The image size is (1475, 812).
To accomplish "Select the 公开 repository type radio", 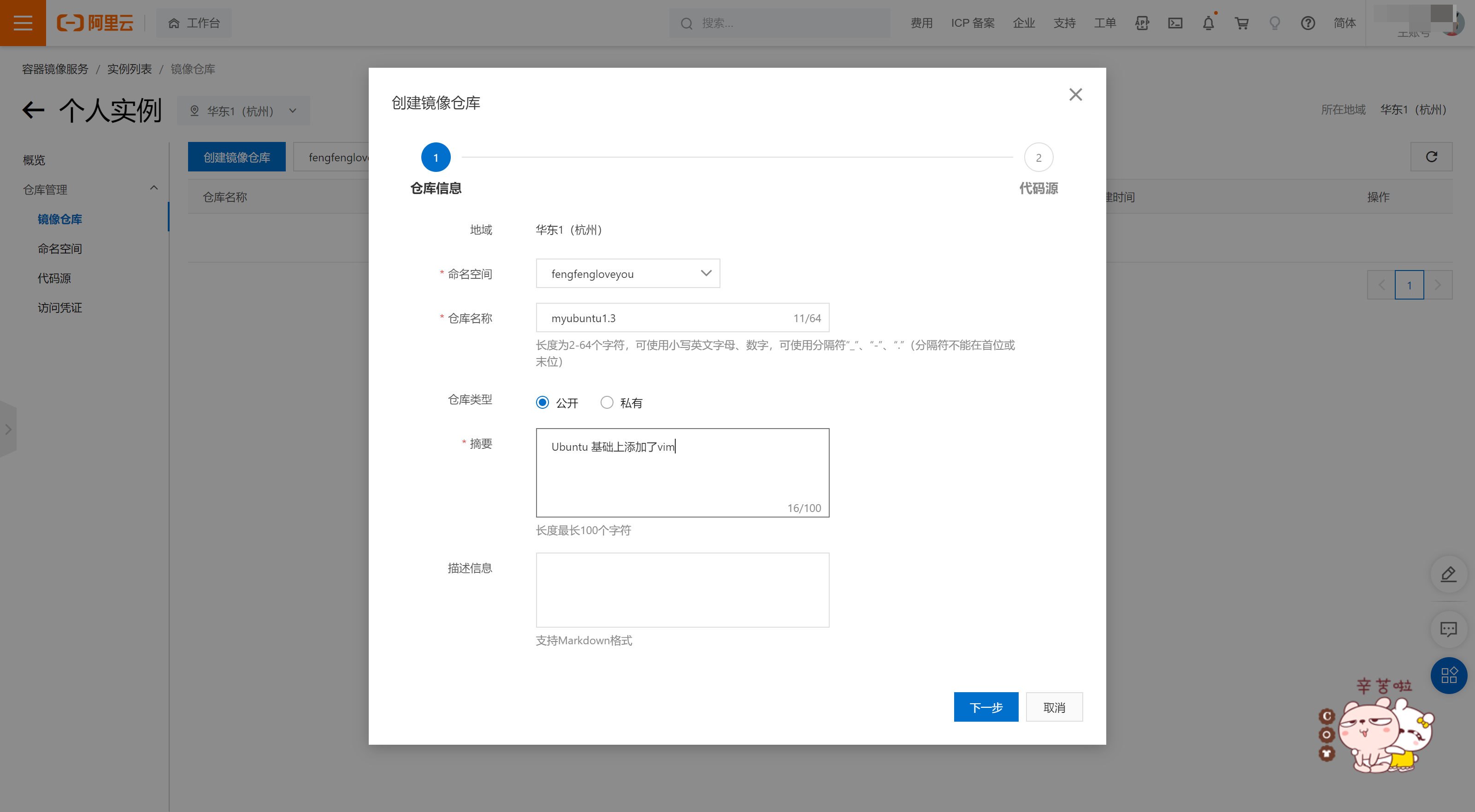I will click(x=542, y=403).
